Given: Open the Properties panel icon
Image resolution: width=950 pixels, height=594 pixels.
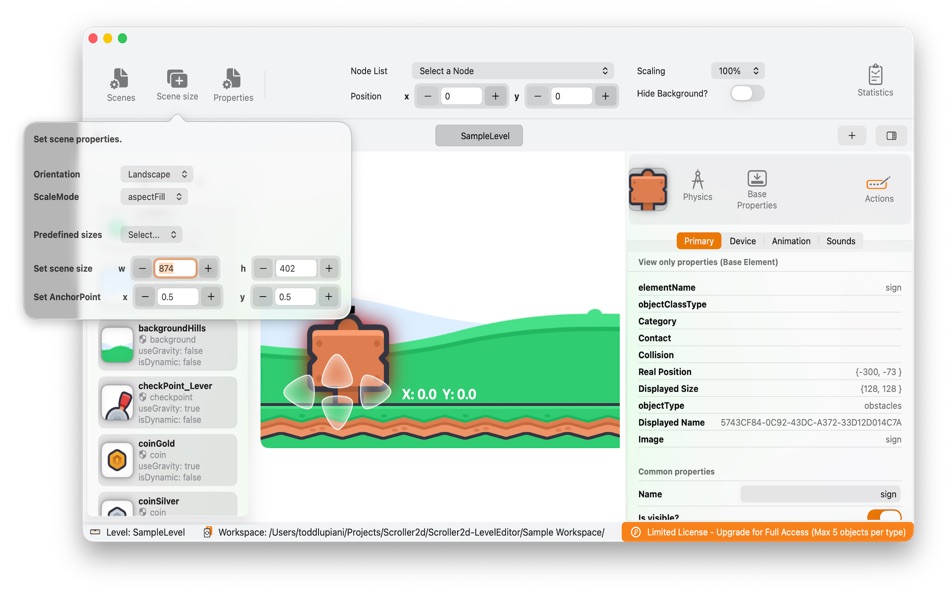Looking at the screenshot, I should 233,84.
